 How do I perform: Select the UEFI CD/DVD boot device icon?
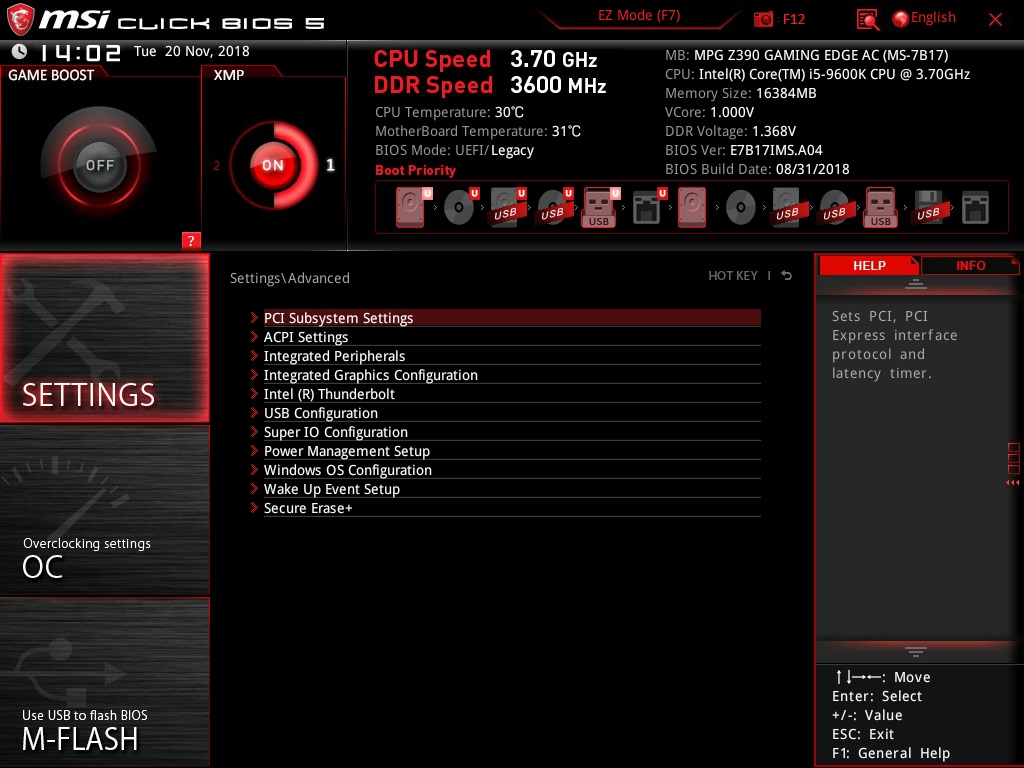click(x=460, y=207)
